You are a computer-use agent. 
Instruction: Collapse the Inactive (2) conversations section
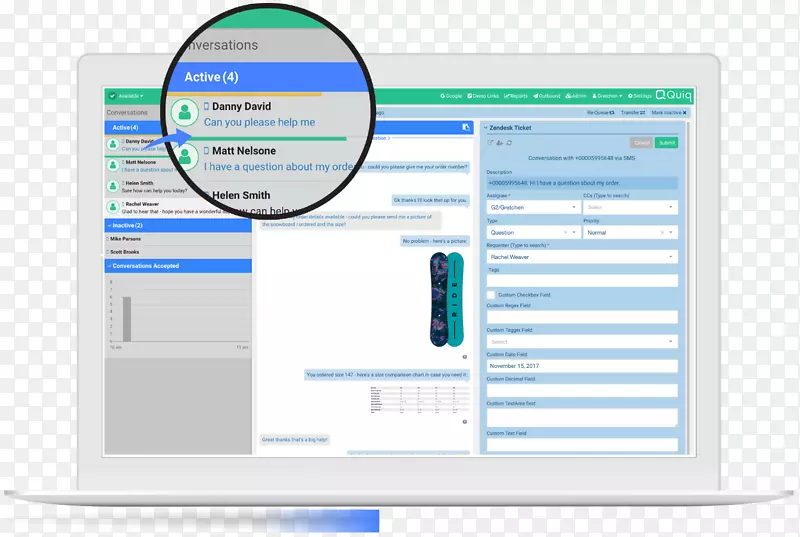(109, 226)
